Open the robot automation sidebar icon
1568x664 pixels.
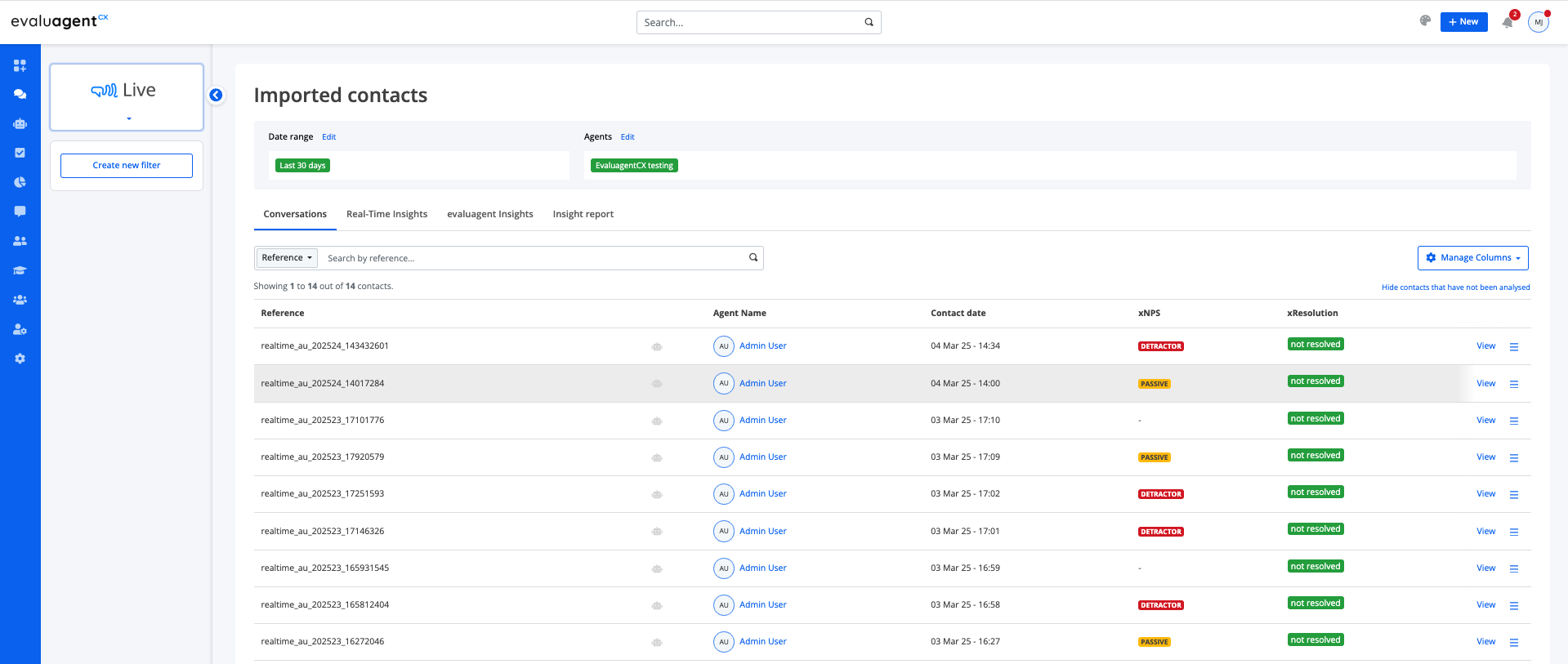click(x=20, y=124)
